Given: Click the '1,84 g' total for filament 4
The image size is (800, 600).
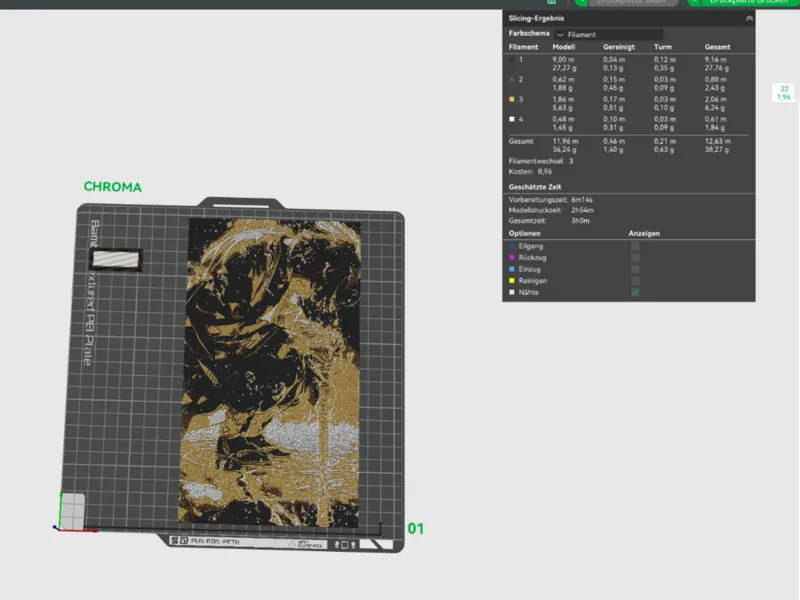Looking at the screenshot, I should point(715,128).
